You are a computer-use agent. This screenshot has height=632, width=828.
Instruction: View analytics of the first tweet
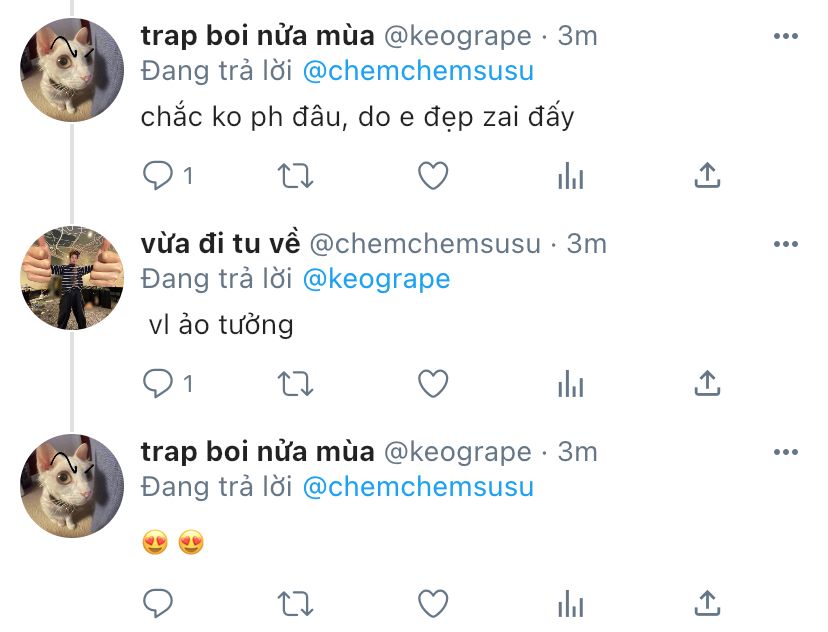click(x=570, y=177)
